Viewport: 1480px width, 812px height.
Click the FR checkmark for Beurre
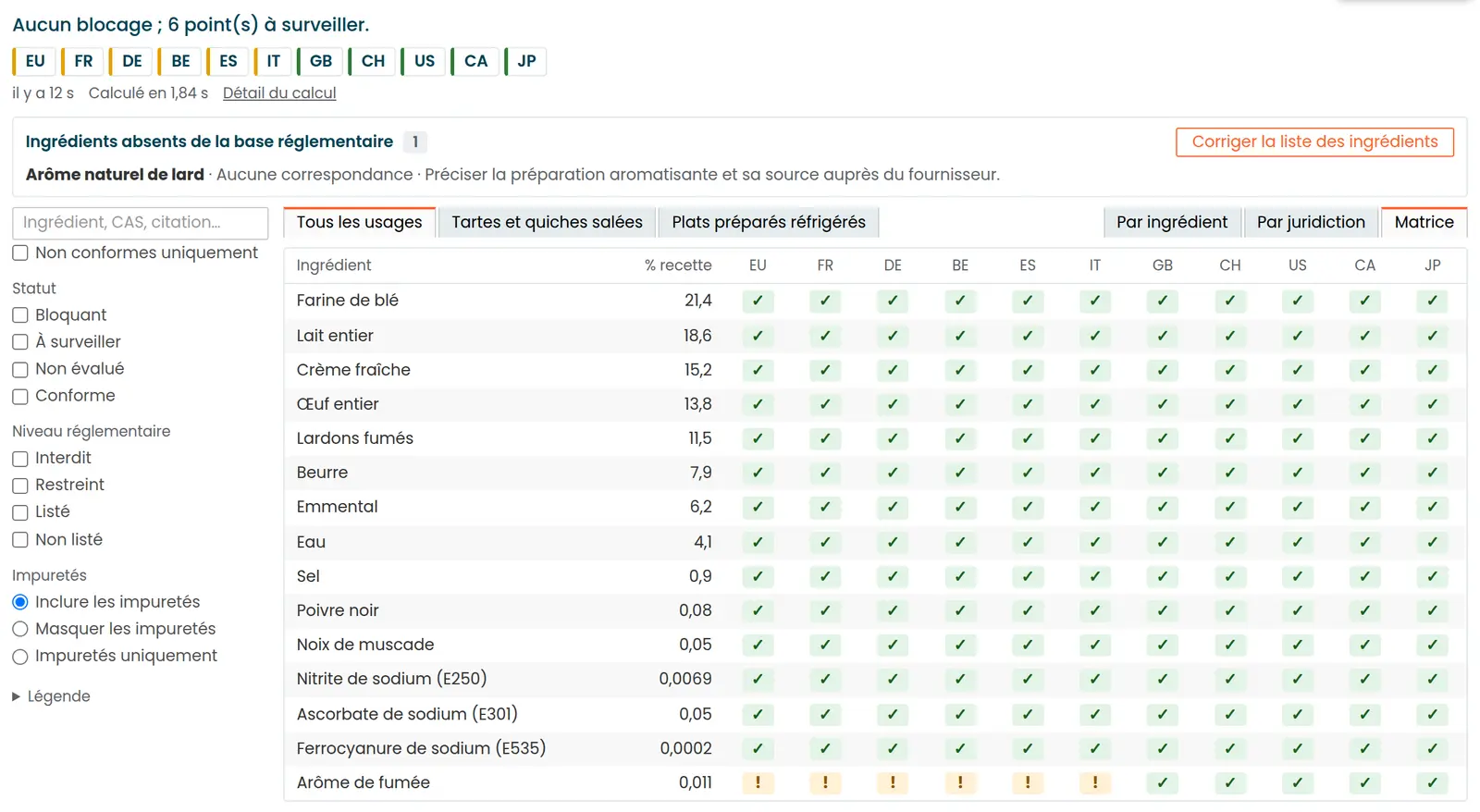point(825,473)
